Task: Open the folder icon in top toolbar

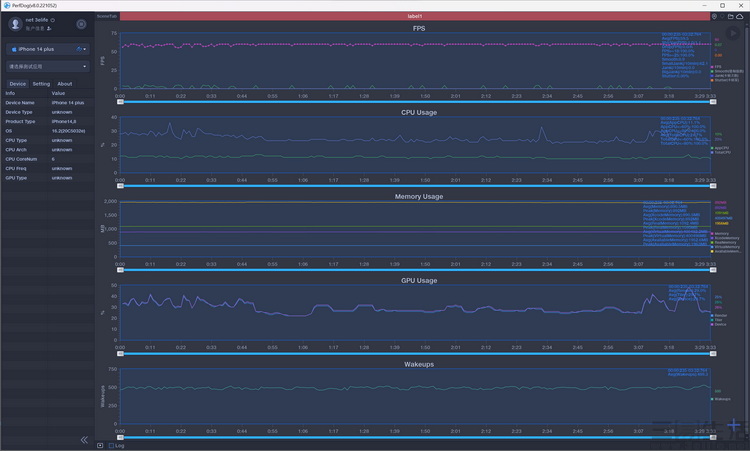Action: point(730,16)
